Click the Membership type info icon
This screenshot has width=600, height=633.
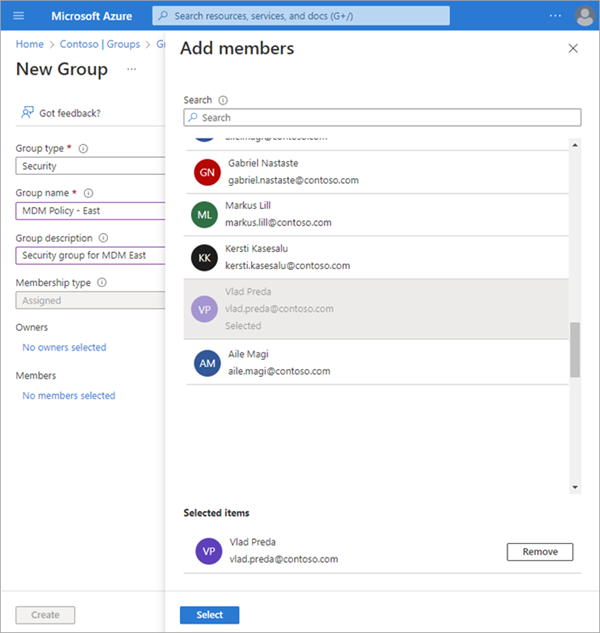(102, 283)
